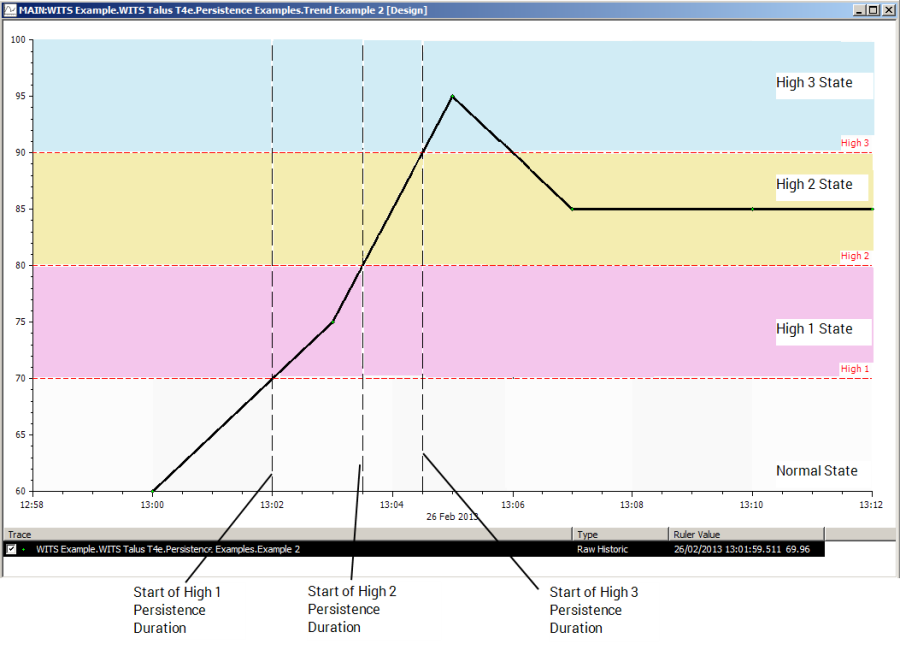The width and height of the screenshot is (900, 650).
Task: Click the trend window icon in title bar
Action: click(x=10, y=9)
